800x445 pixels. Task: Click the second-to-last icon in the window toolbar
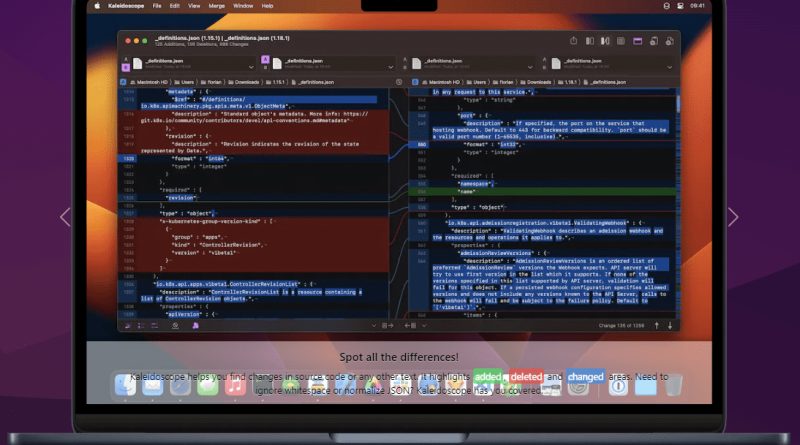click(654, 41)
